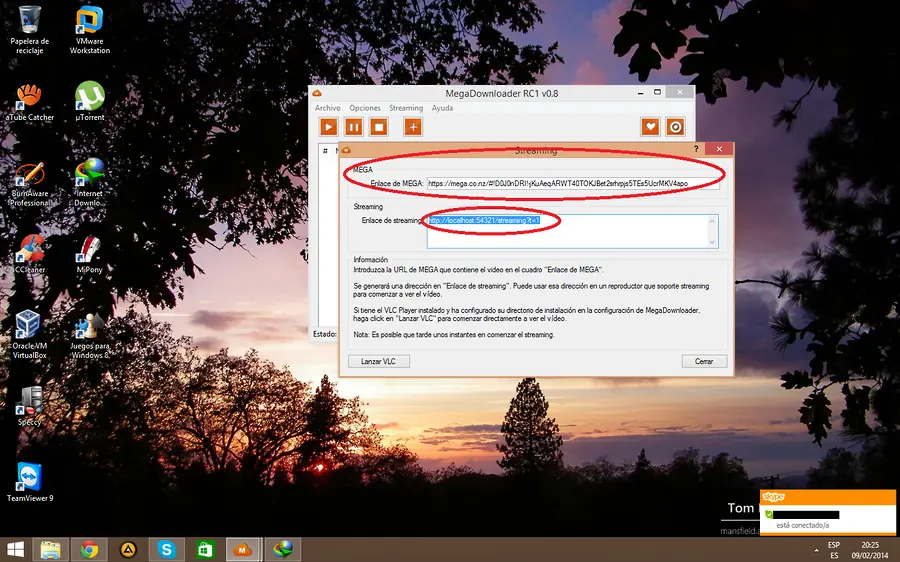Select the aTube Catcher desktop icon

coord(29,102)
